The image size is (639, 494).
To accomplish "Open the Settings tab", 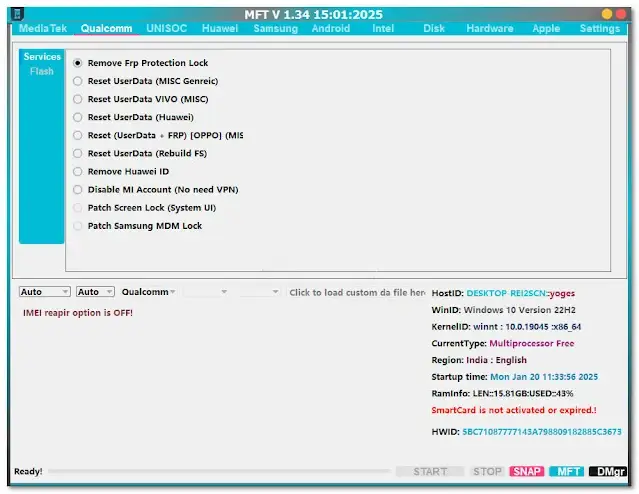I will click(x=600, y=28).
